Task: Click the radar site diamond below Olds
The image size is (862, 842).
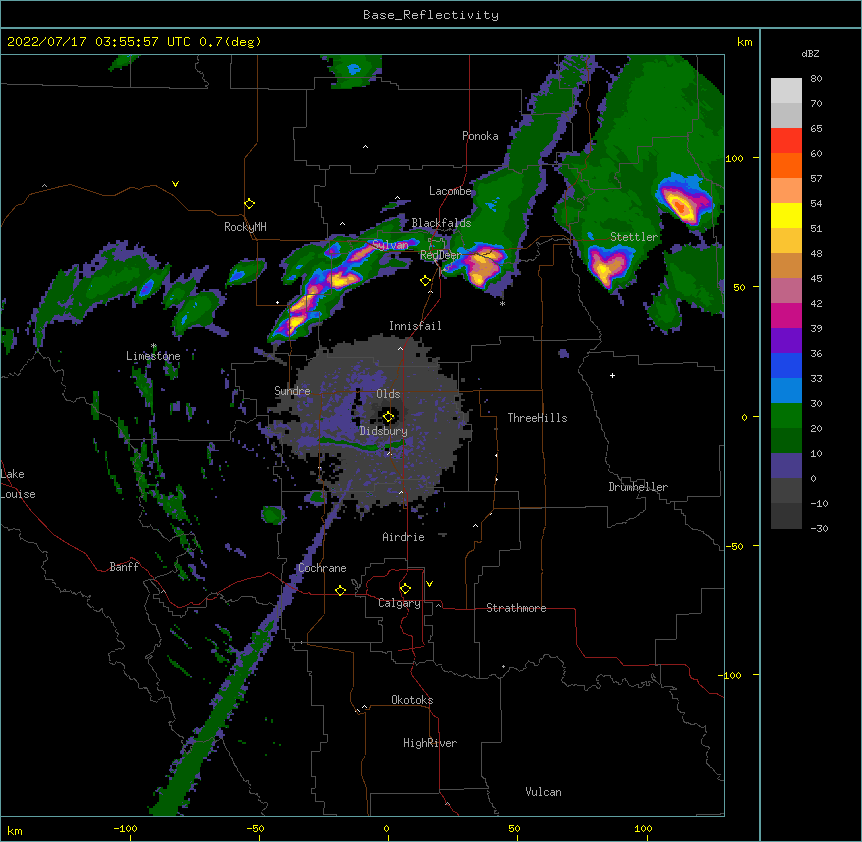Action: click(388, 417)
